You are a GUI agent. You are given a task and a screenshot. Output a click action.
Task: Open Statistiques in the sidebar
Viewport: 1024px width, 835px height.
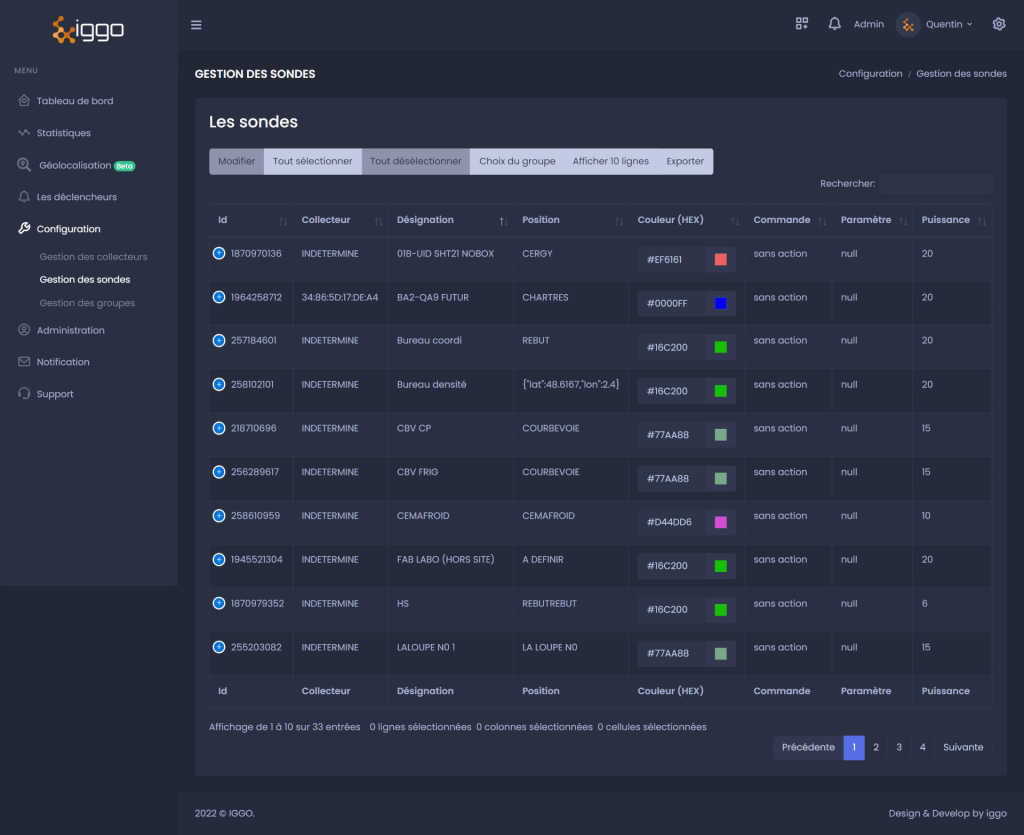[x=63, y=133]
